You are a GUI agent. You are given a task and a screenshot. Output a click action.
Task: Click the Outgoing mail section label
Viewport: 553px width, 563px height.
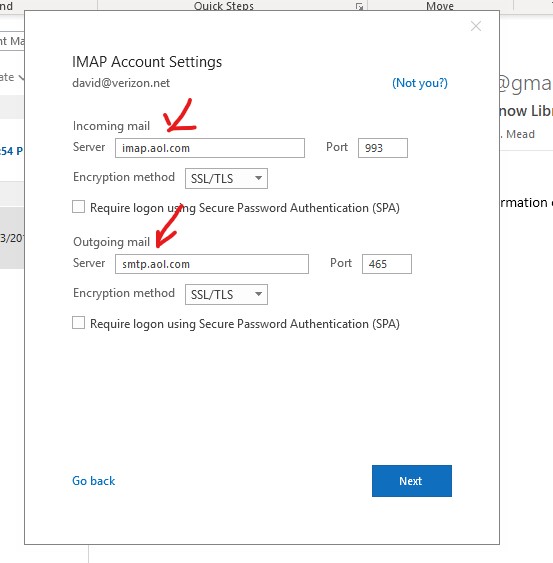click(x=111, y=242)
